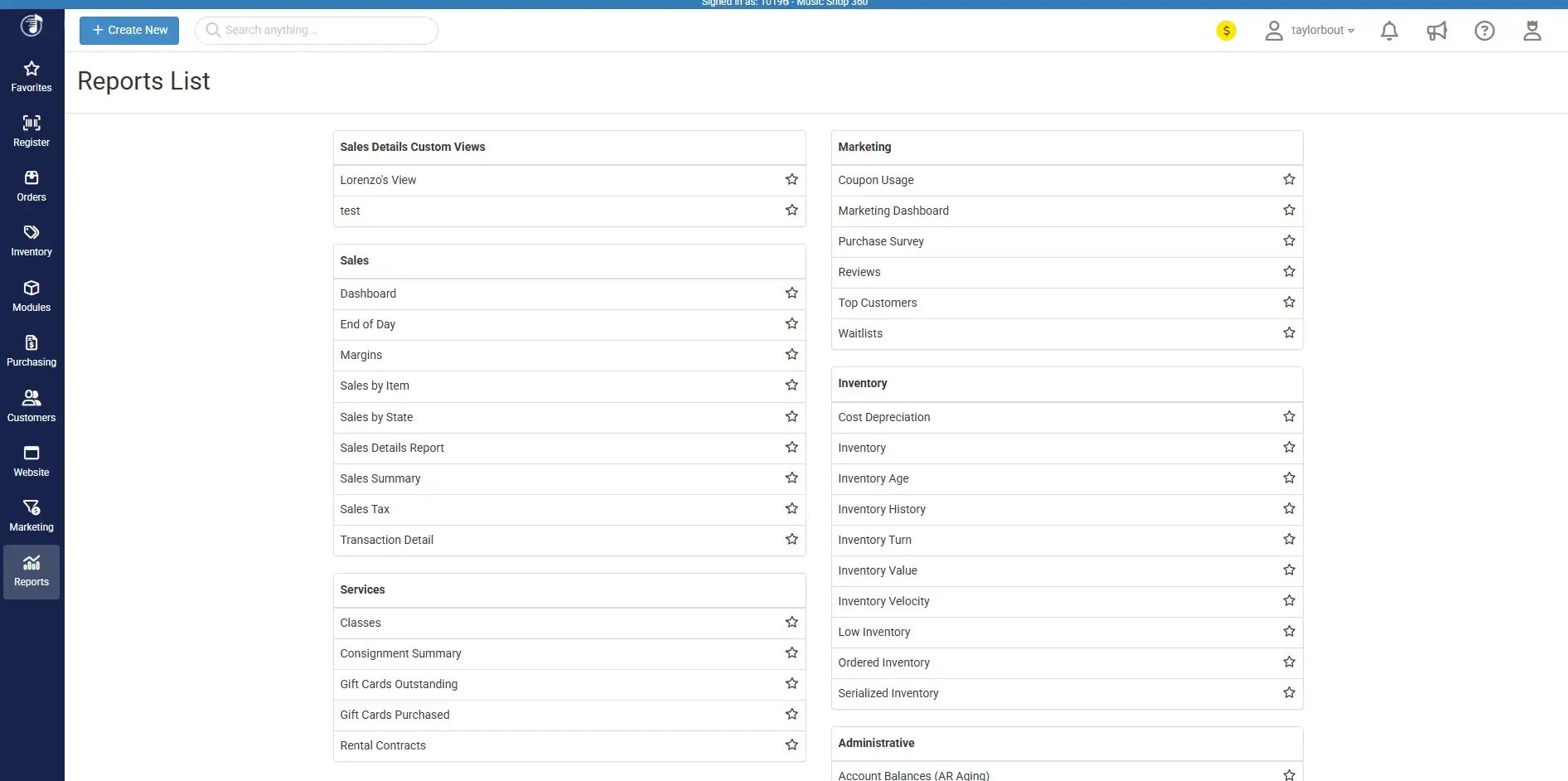
Task: Select Marketing in the sidebar
Action: [x=31, y=516]
